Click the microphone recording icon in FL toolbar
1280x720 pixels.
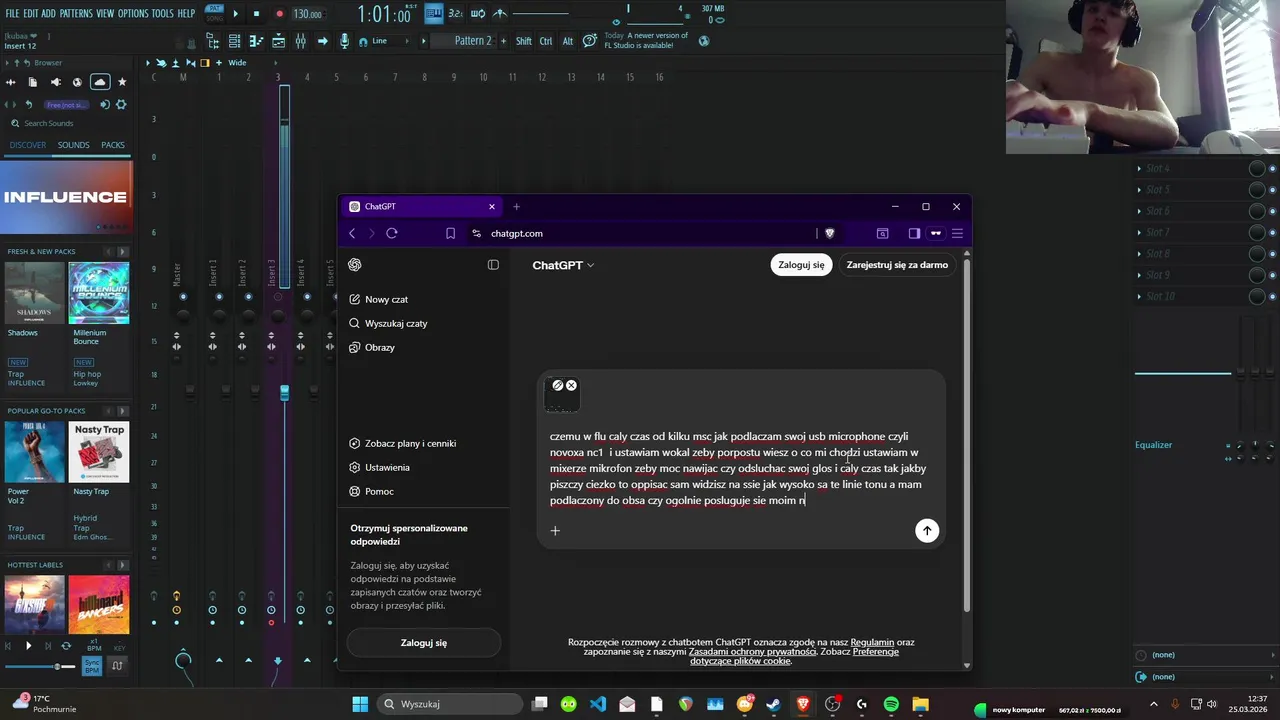[345, 41]
